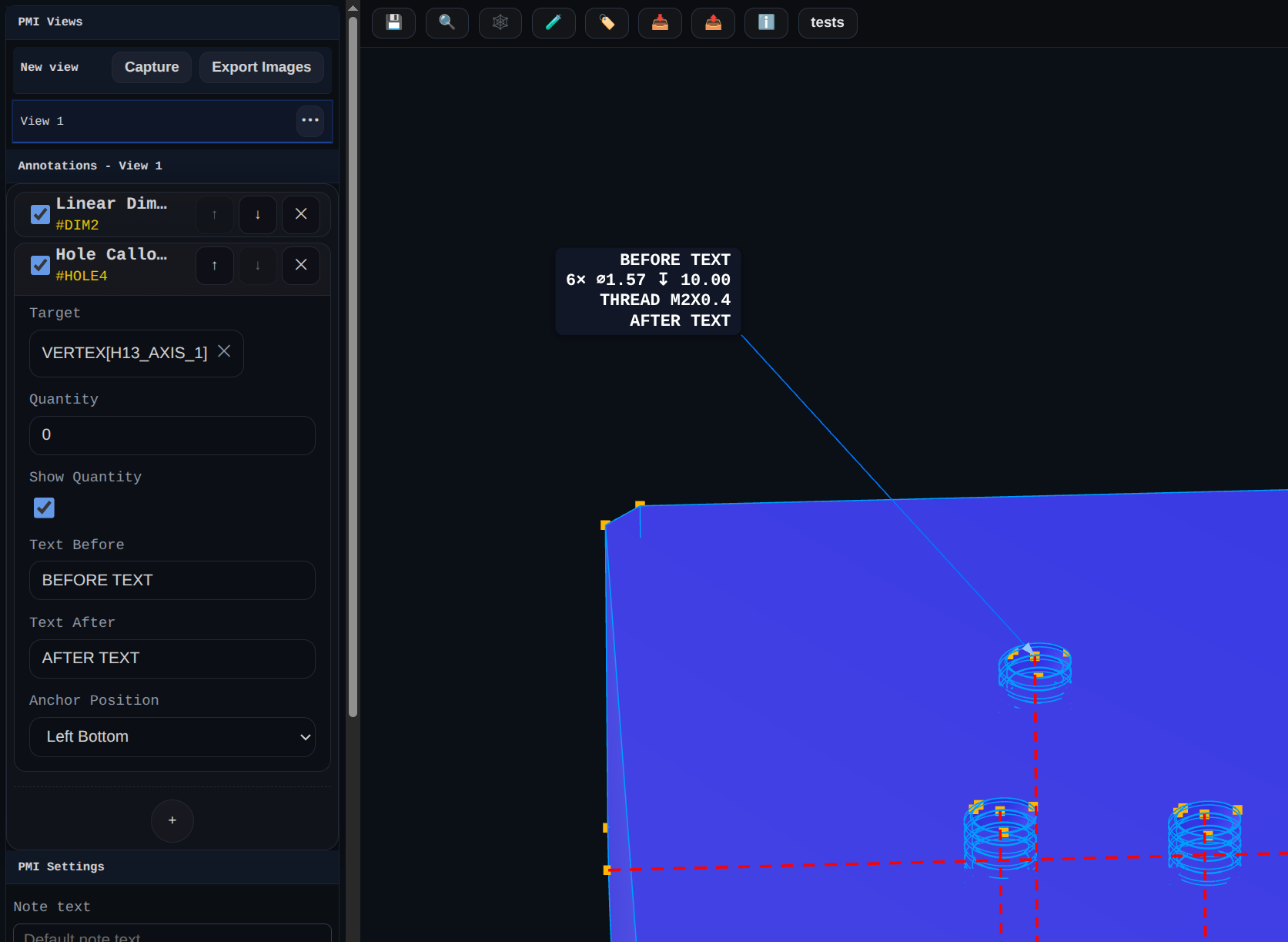Collapse the Hole Callout #HOLE4 annotation
The width and height of the screenshot is (1288, 942).
tap(111, 264)
